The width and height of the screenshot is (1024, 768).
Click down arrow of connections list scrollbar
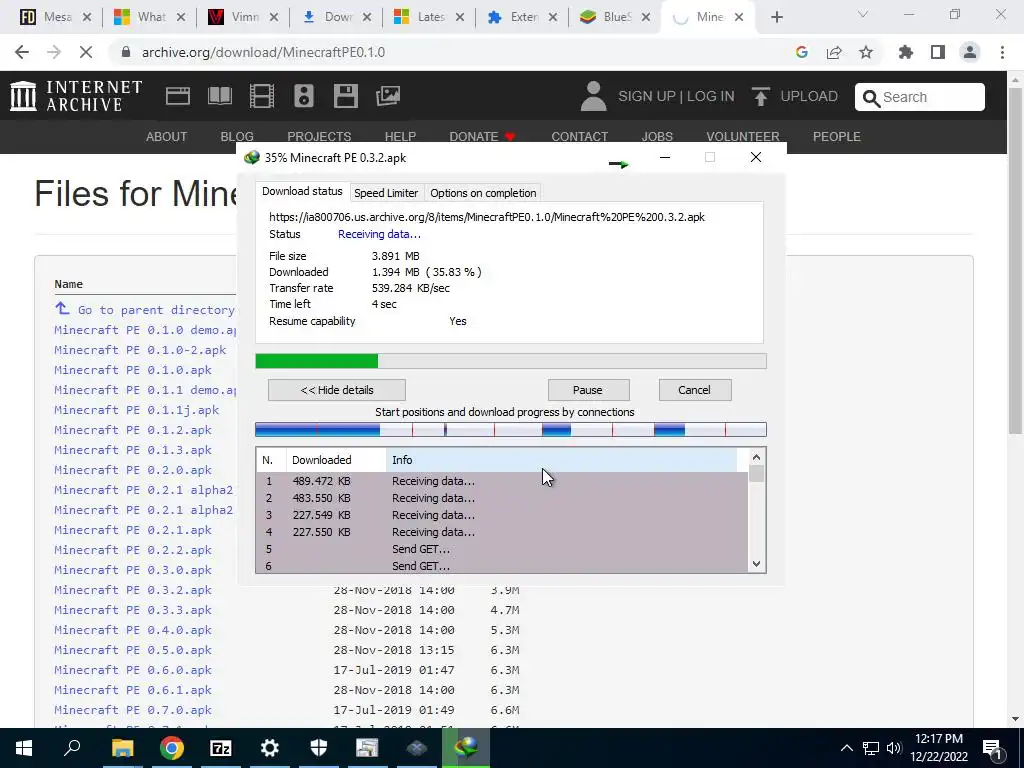pyautogui.click(x=756, y=564)
